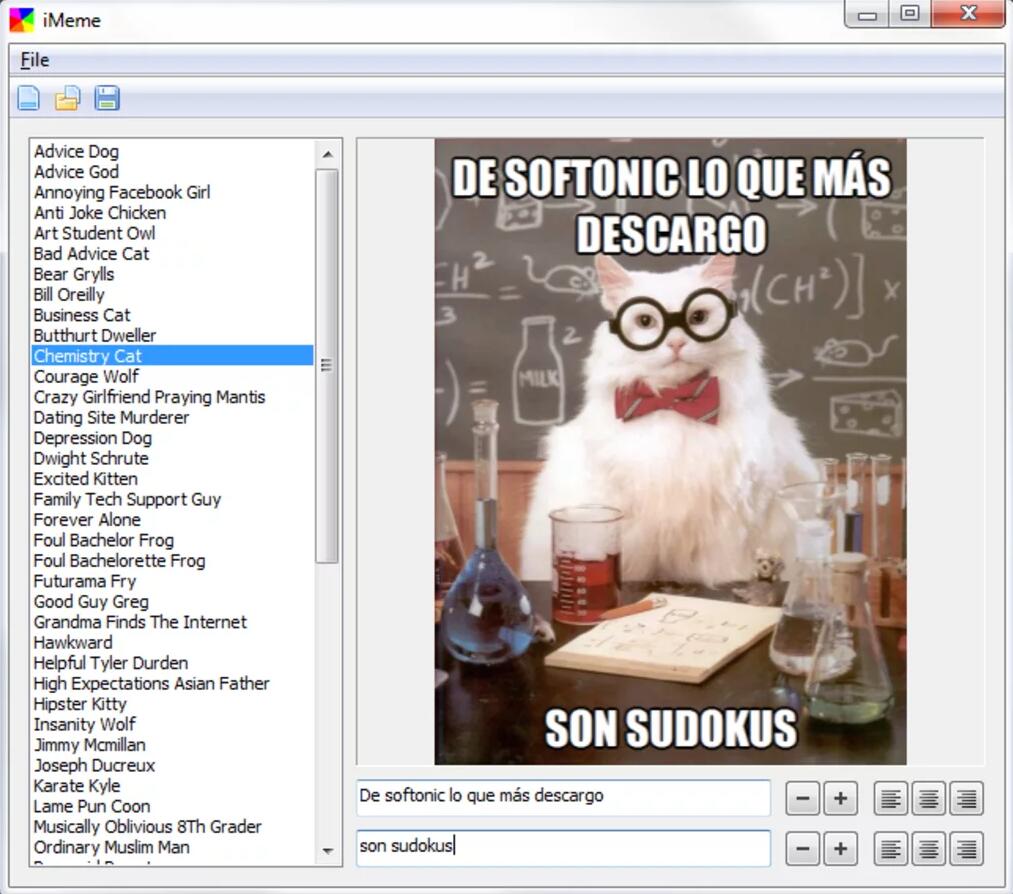Open the File menu
The height and width of the screenshot is (894, 1013).
[x=35, y=60]
